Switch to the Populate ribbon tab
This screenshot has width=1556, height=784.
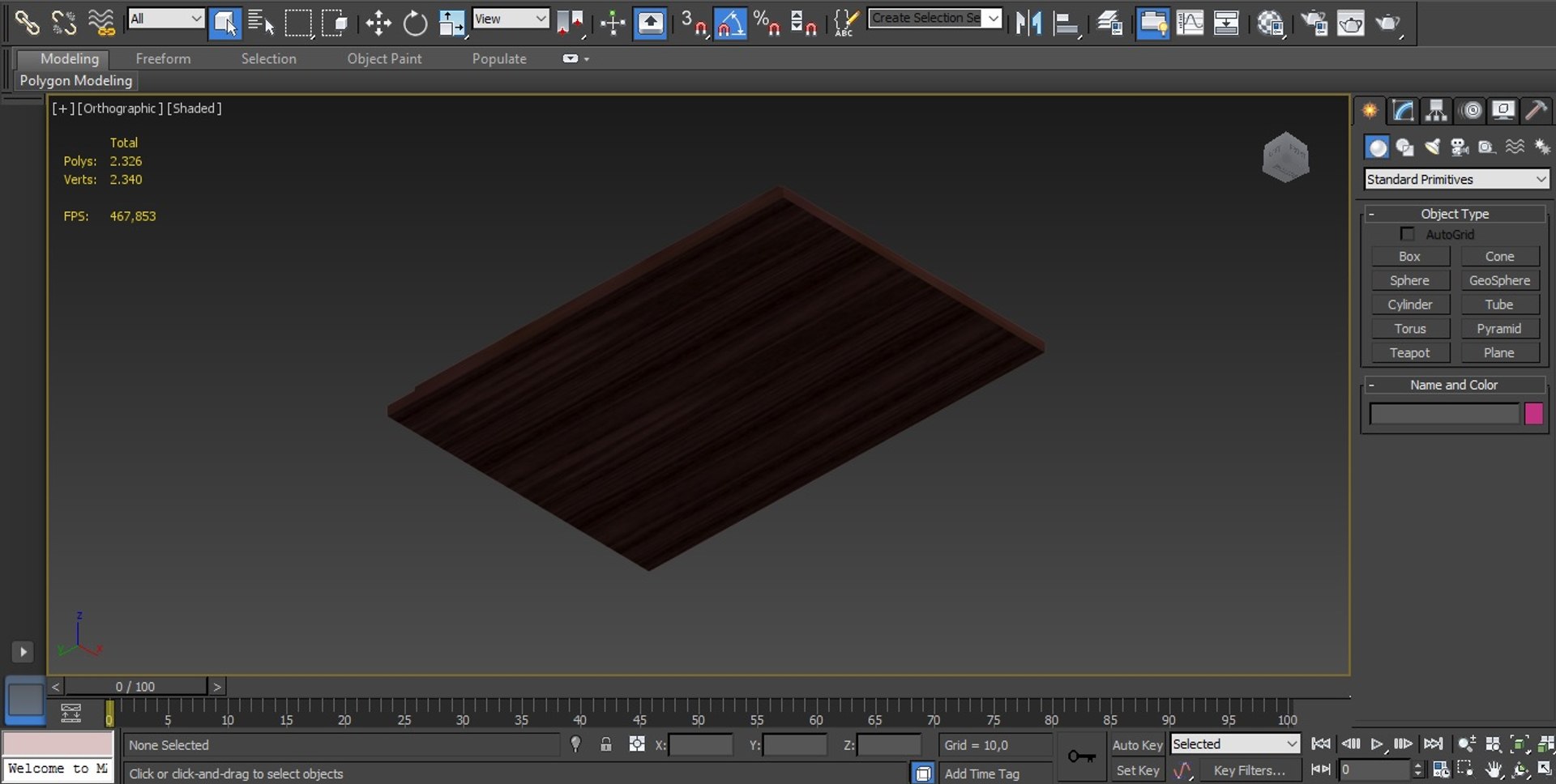coord(499,59)
